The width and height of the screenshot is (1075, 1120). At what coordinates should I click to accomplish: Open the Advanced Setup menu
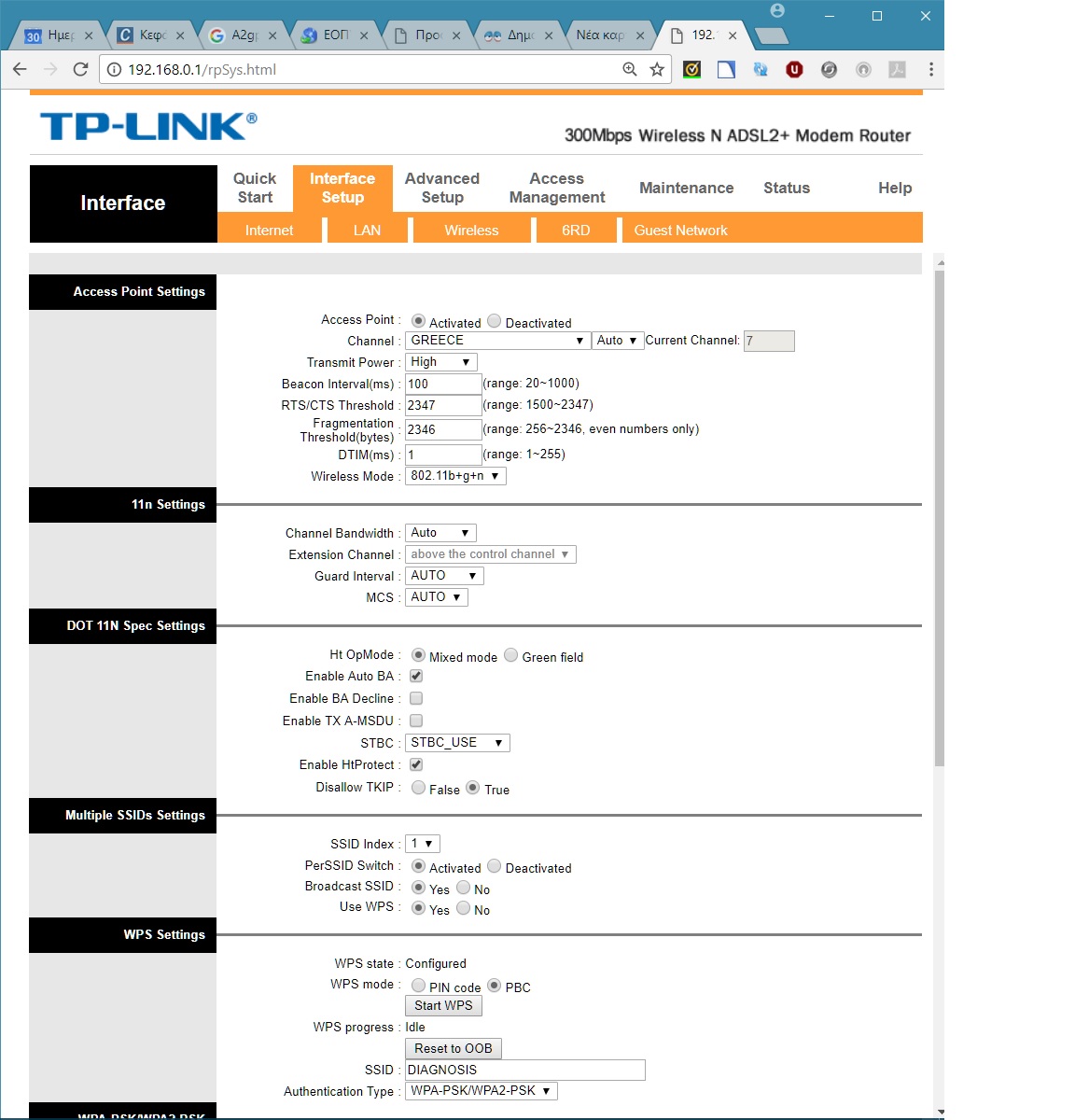pos(442,188)
